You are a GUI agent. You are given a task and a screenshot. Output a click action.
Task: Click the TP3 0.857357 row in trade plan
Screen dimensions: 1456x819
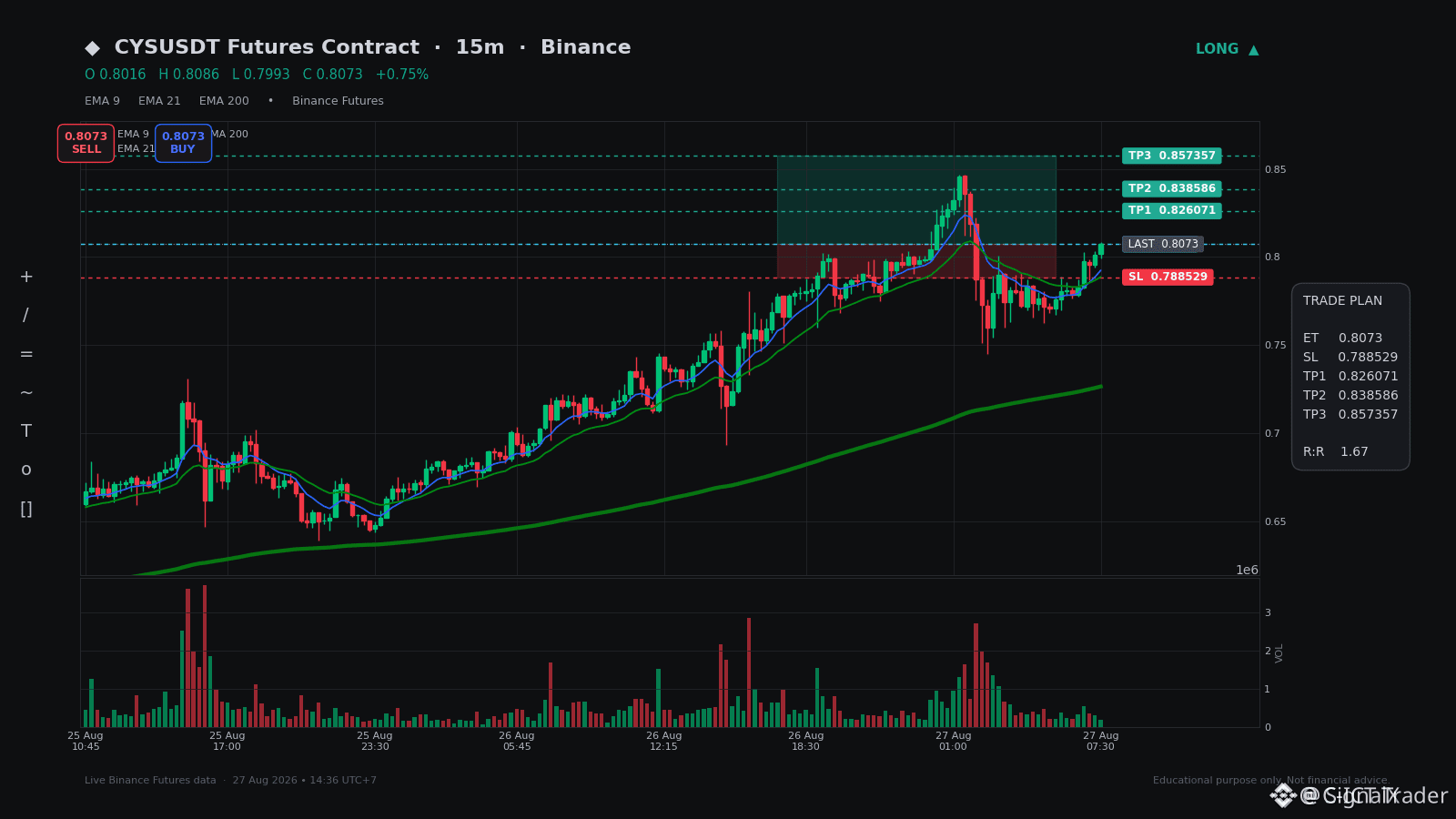(x=1350, y=415)
